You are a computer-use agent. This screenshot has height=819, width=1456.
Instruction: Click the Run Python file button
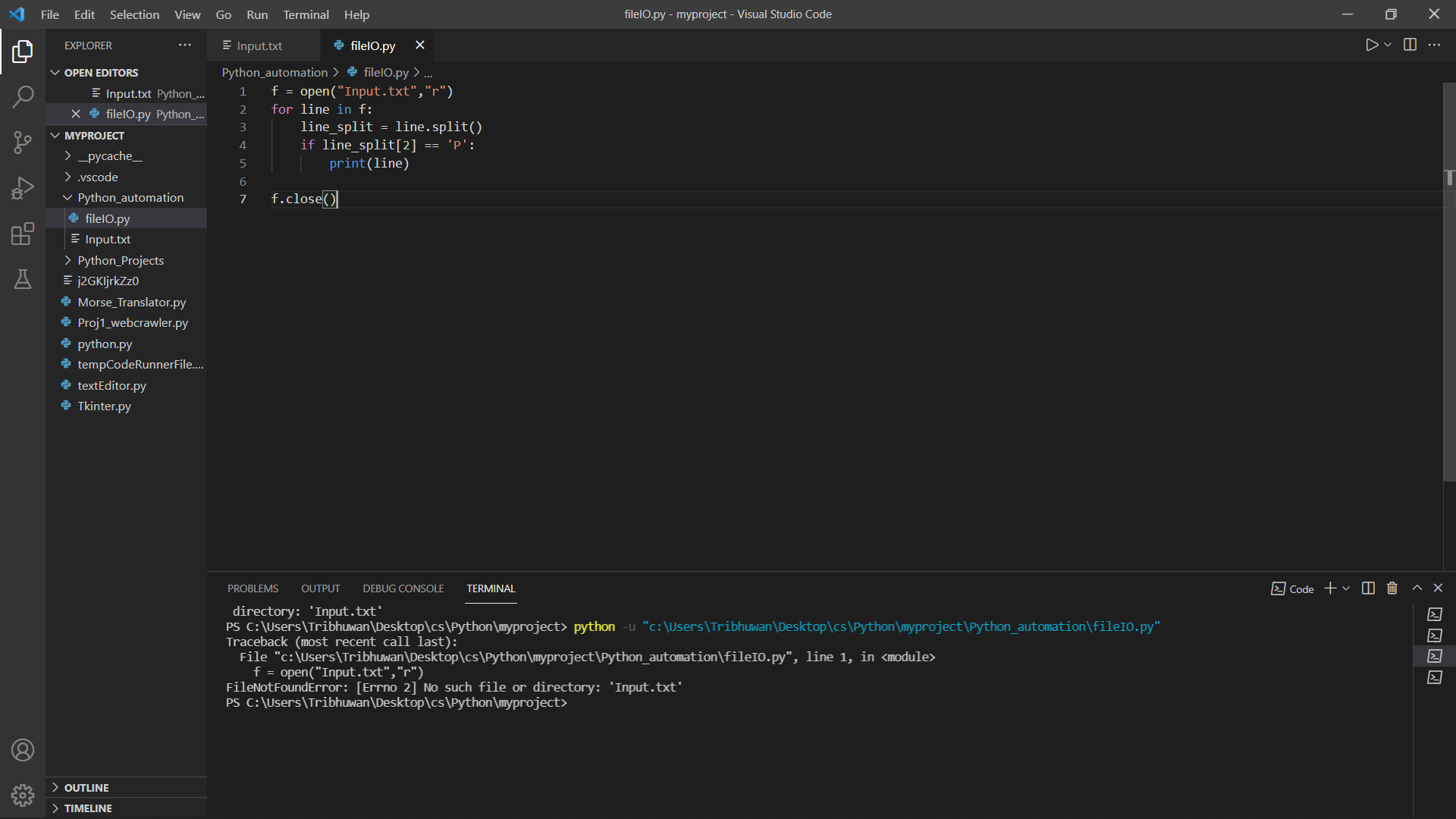(1372, 45)
